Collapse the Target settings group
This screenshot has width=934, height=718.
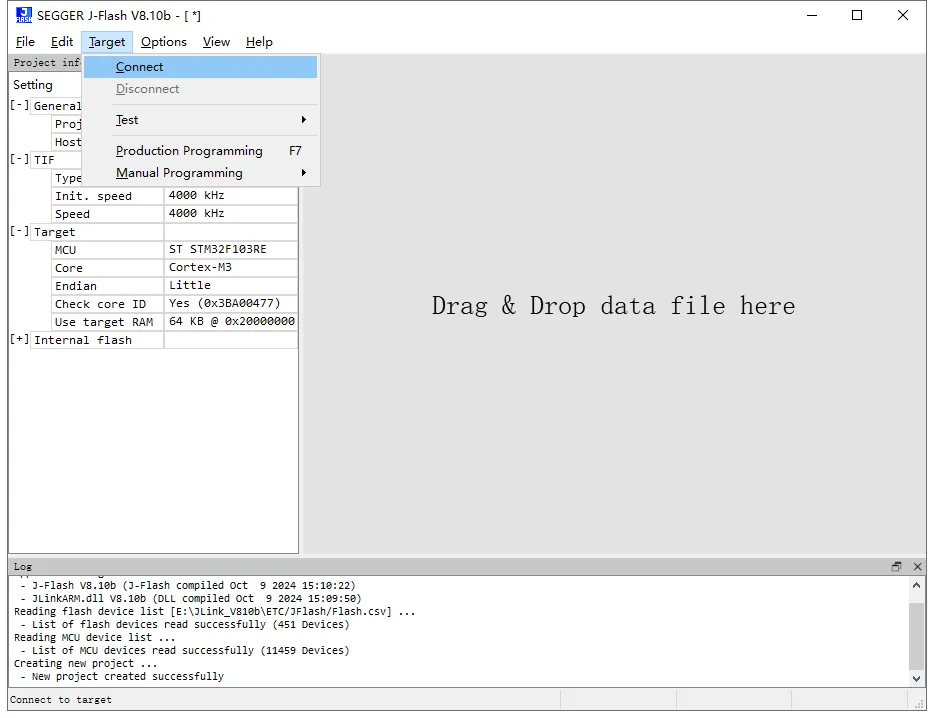coord(19,231)
